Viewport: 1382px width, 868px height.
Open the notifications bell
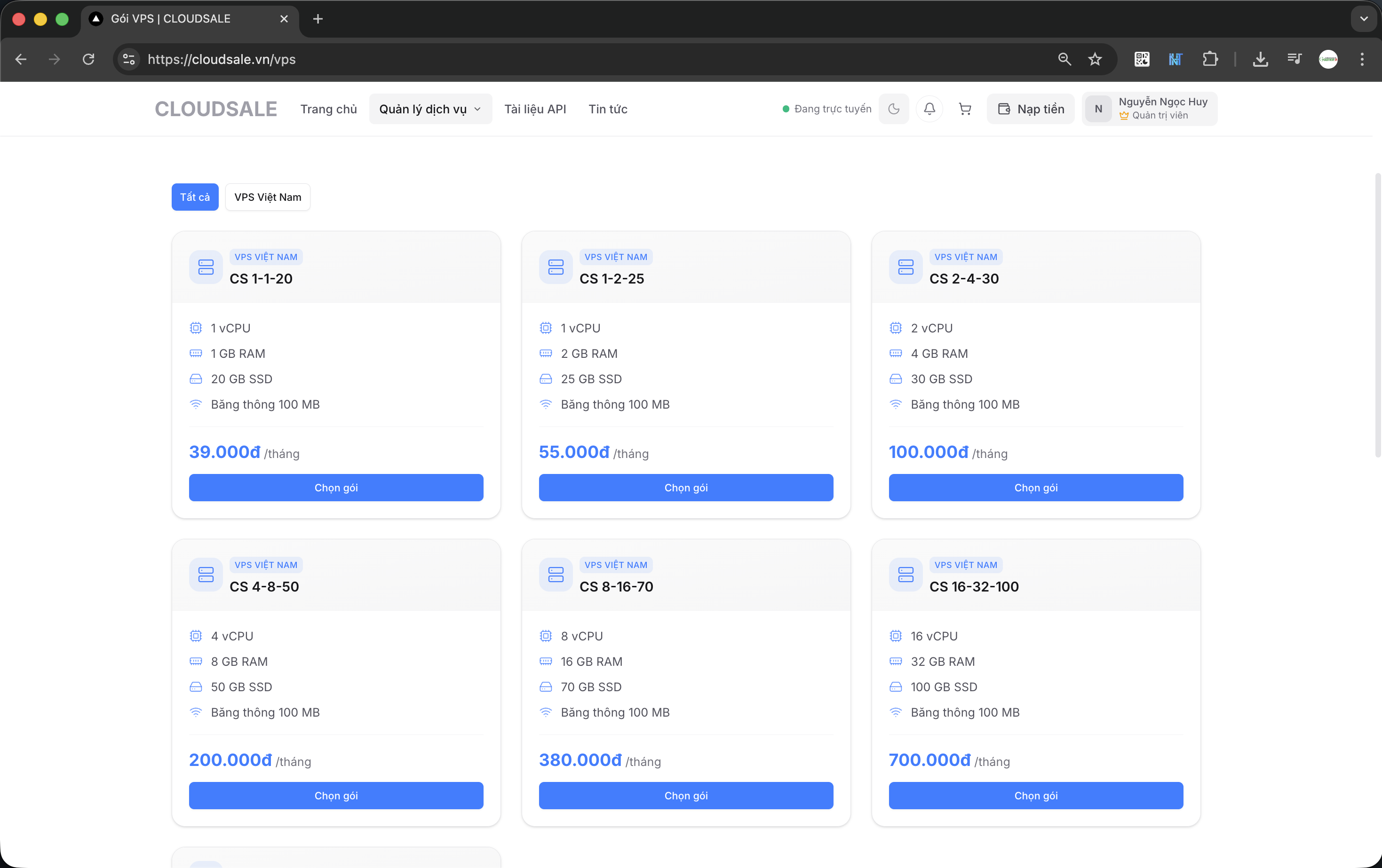click(929, 109)
